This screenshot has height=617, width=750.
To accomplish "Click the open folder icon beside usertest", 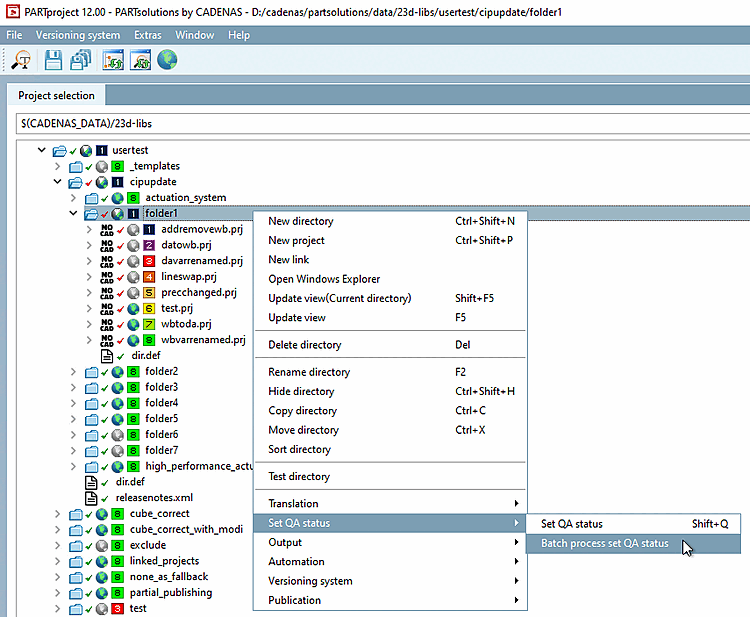I will pyautogui.click(x=60, y=151).
